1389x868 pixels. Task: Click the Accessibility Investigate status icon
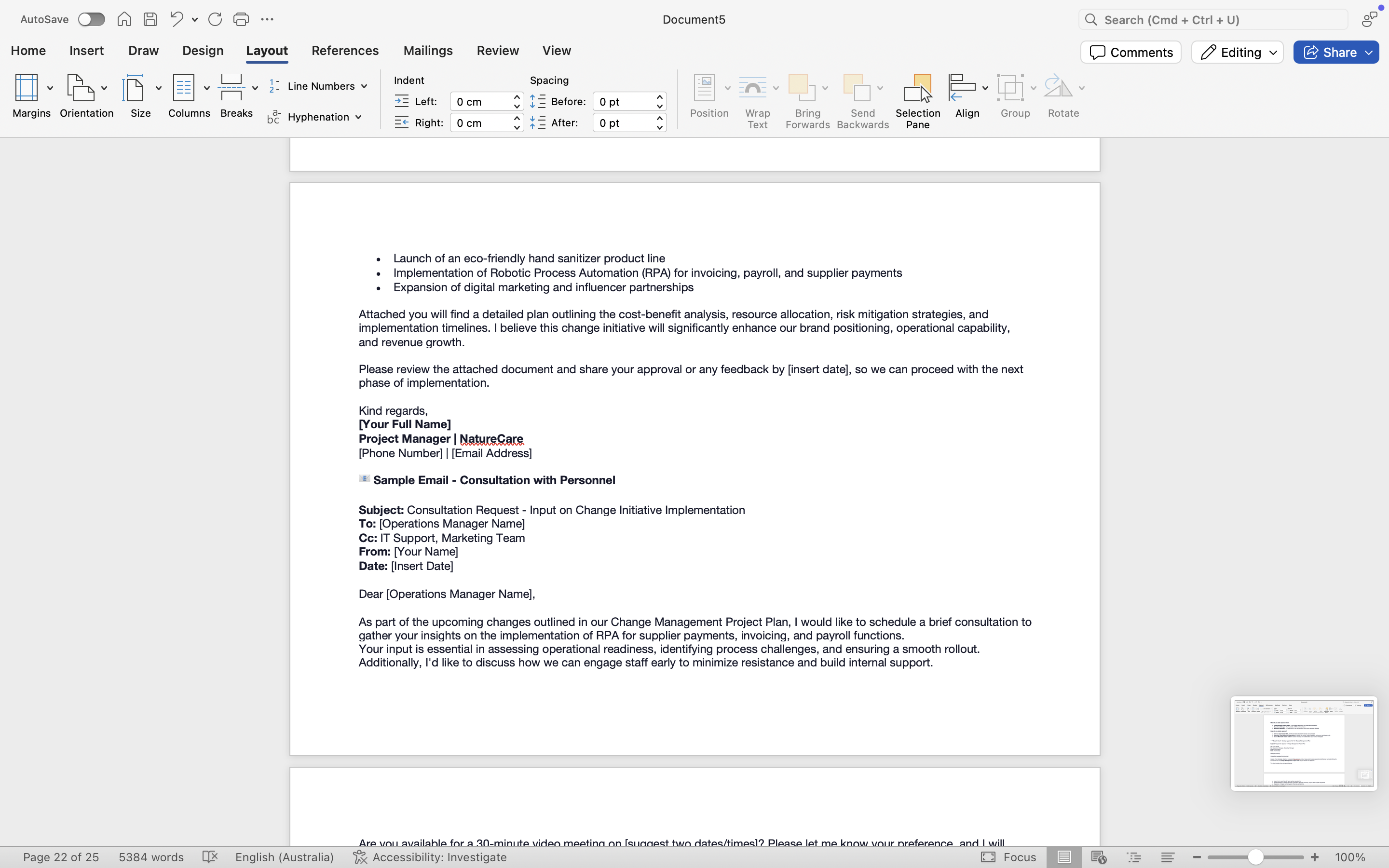(x=360, y=857)
